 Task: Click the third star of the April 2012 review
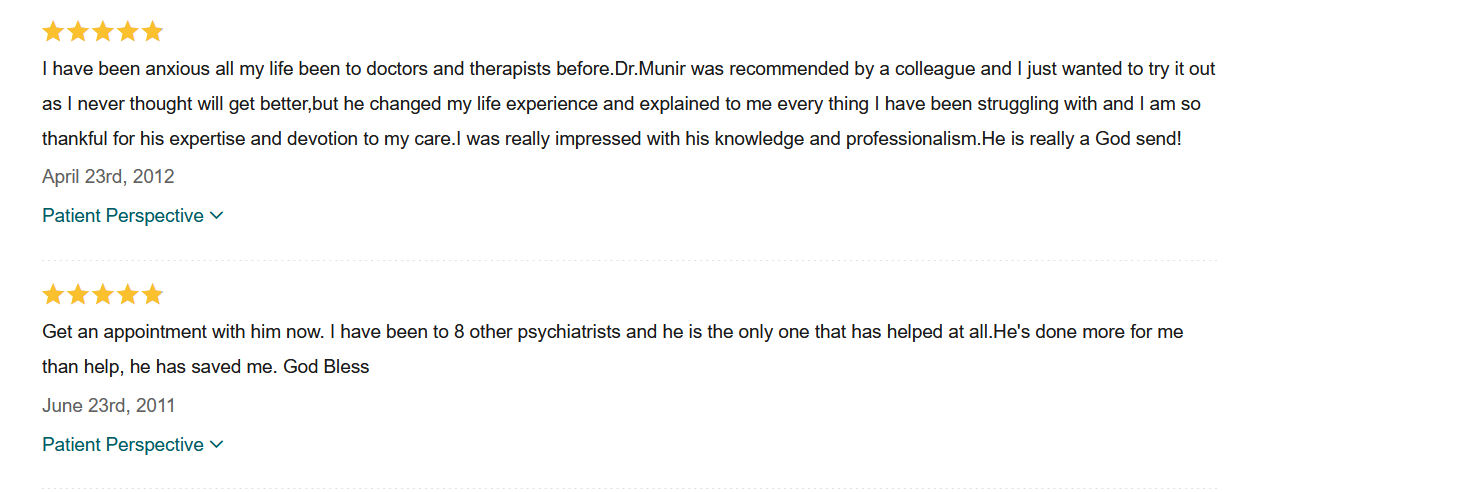103,32
